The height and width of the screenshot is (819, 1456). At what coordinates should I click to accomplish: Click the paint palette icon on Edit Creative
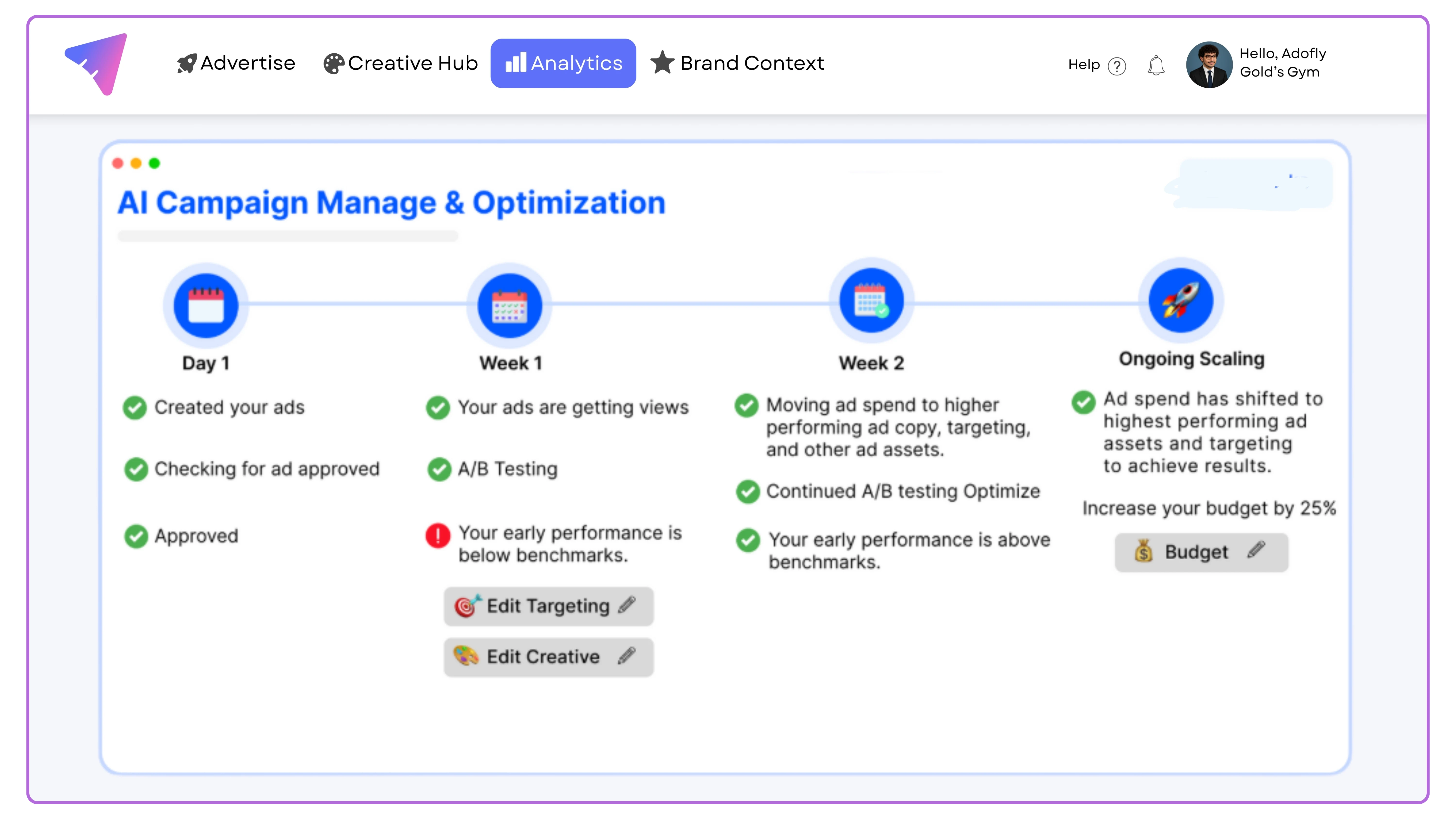point(466,656)
